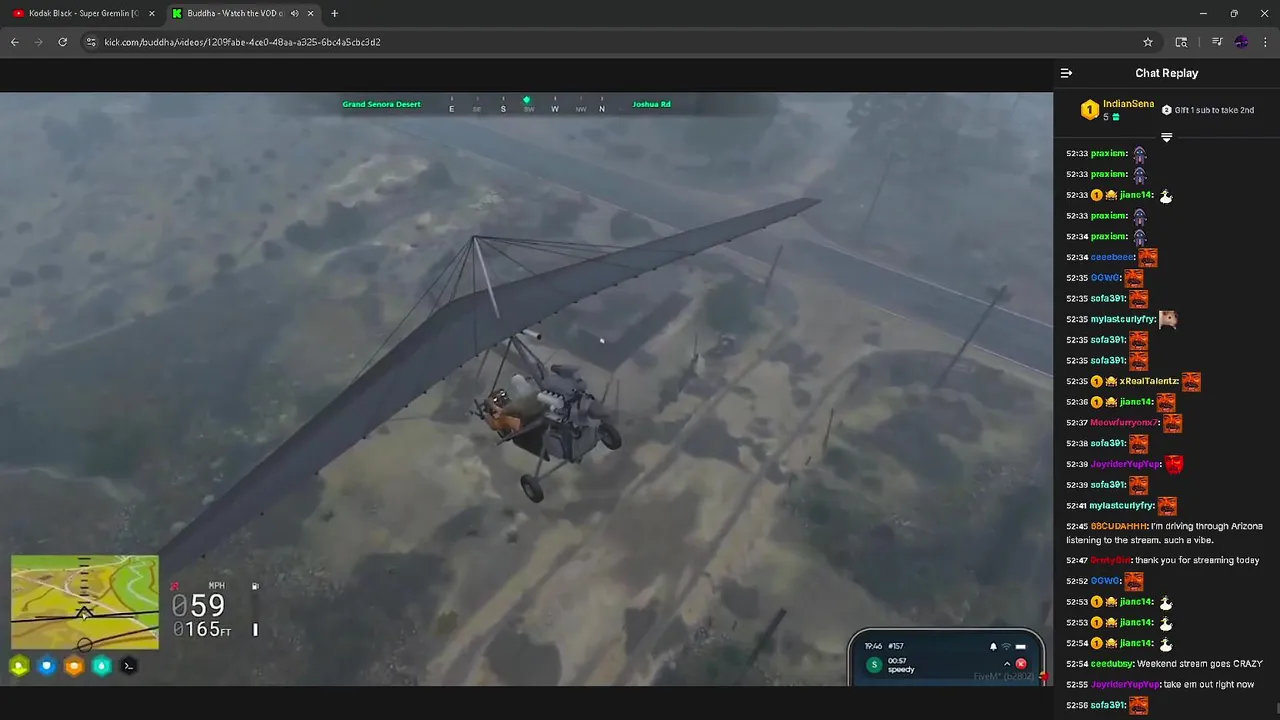Image resolution: width=1280 pixels, height=720 pixels.
Task: Click 'take em out right now' message
Action: [1207, 685]
